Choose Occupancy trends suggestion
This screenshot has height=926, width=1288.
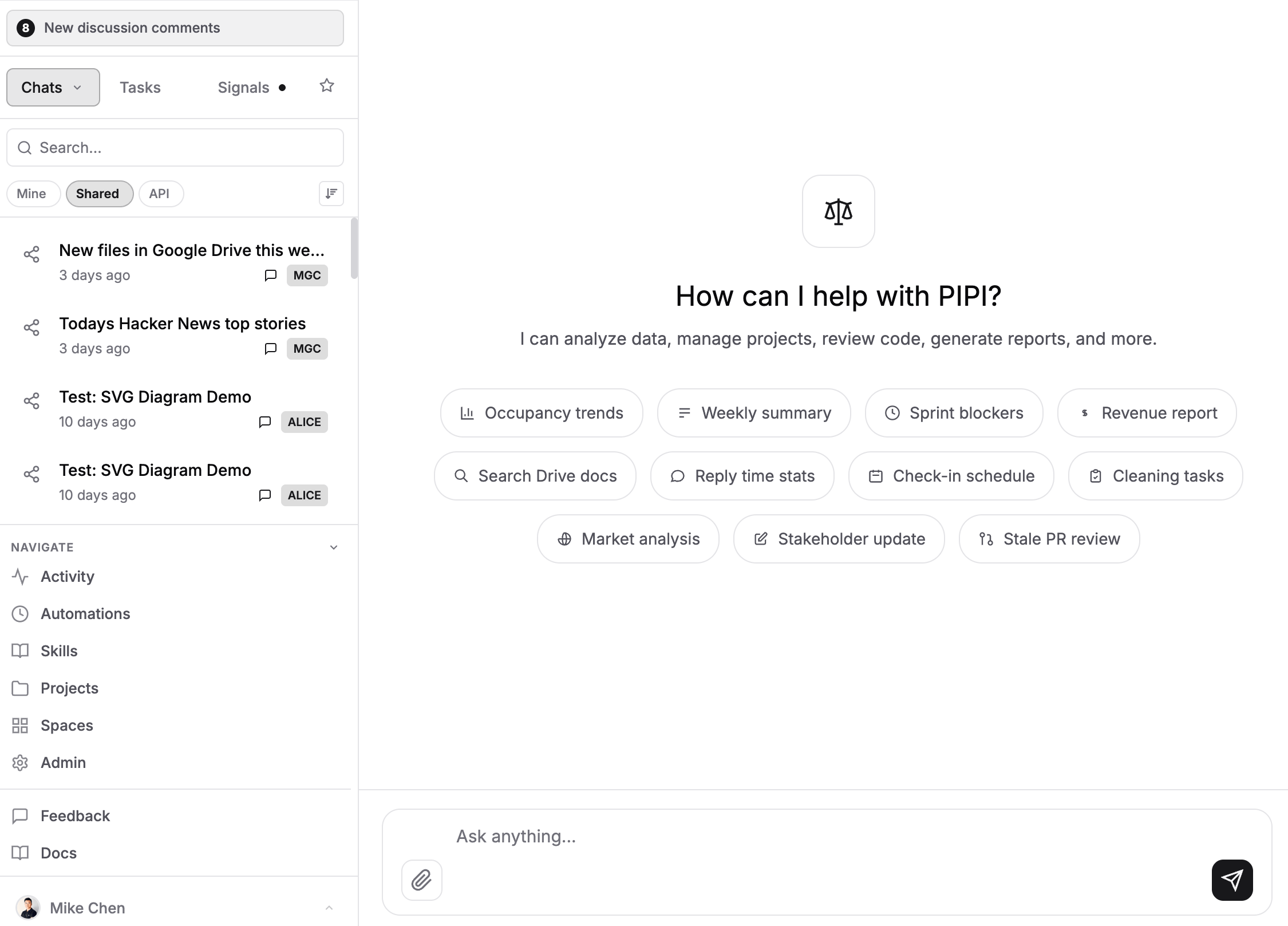coord(542,413)
